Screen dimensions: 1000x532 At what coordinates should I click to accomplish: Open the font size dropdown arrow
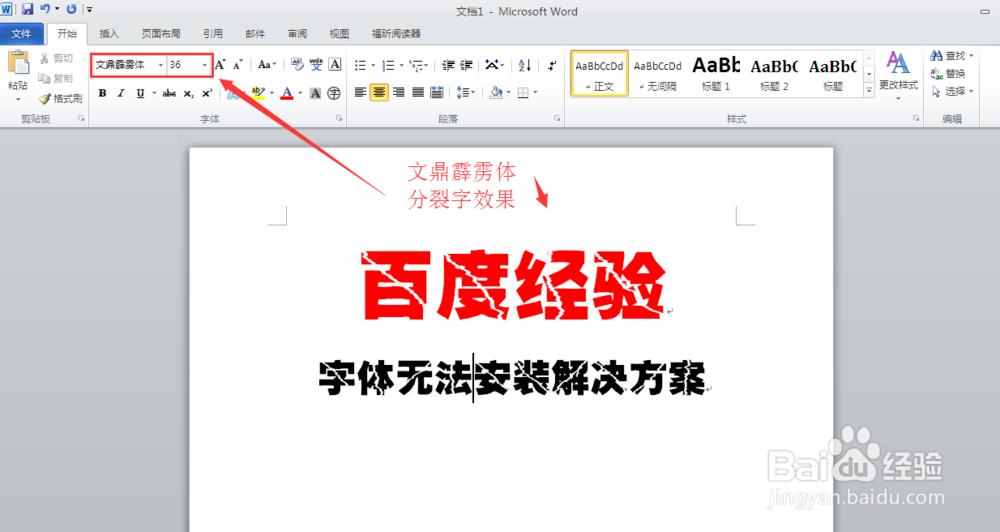coord(204,65)
